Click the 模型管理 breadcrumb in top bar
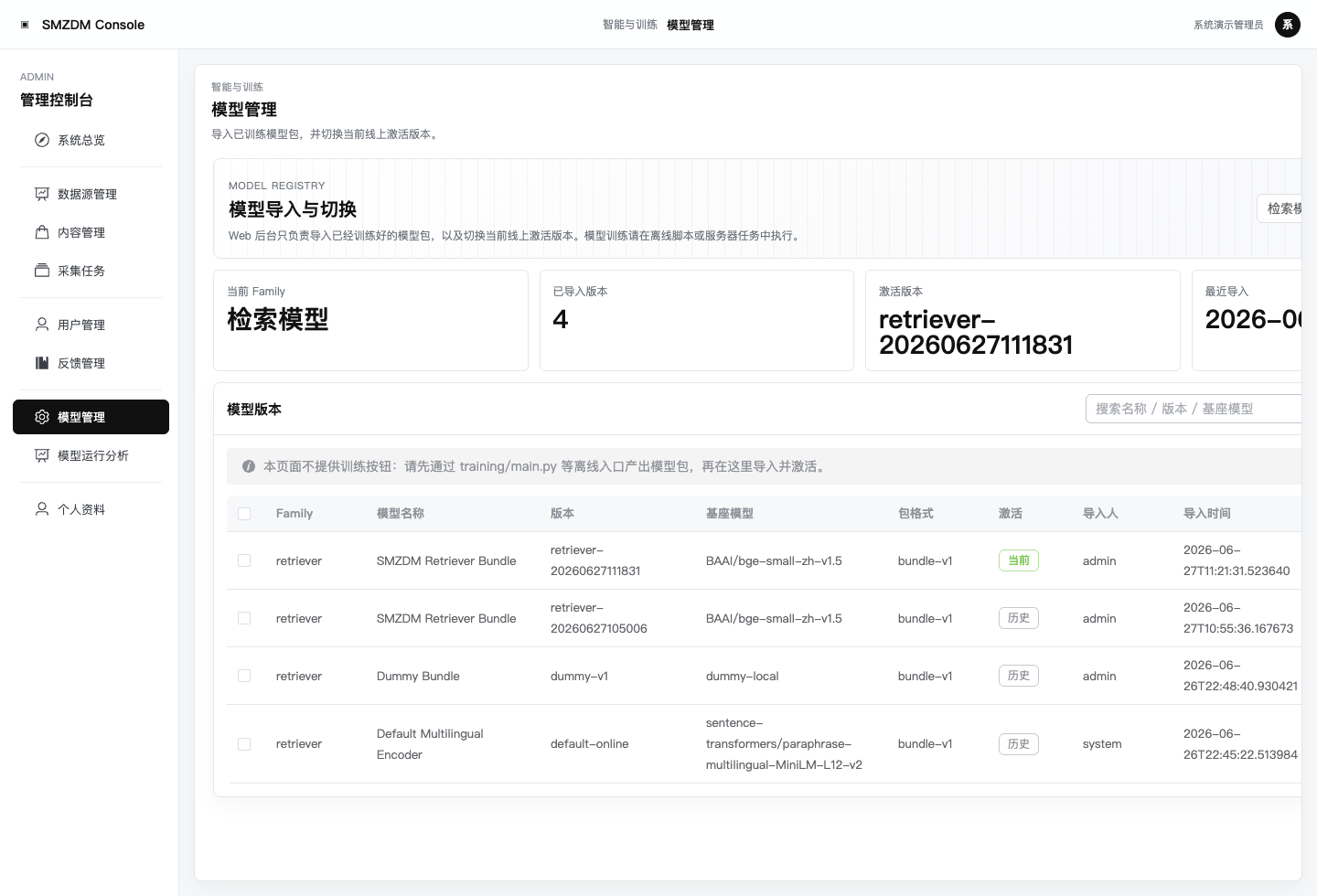The width and height of the screenshot is (1317, 896). (691, 25)
